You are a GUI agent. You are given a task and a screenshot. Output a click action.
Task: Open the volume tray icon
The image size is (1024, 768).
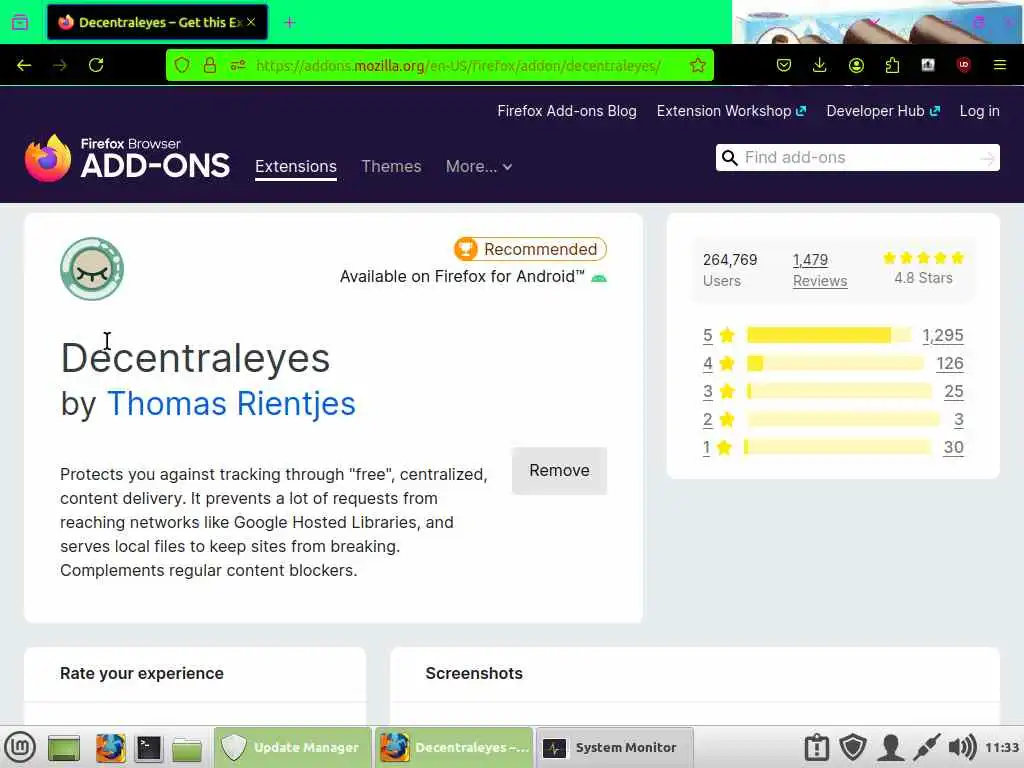click(962, 747)
